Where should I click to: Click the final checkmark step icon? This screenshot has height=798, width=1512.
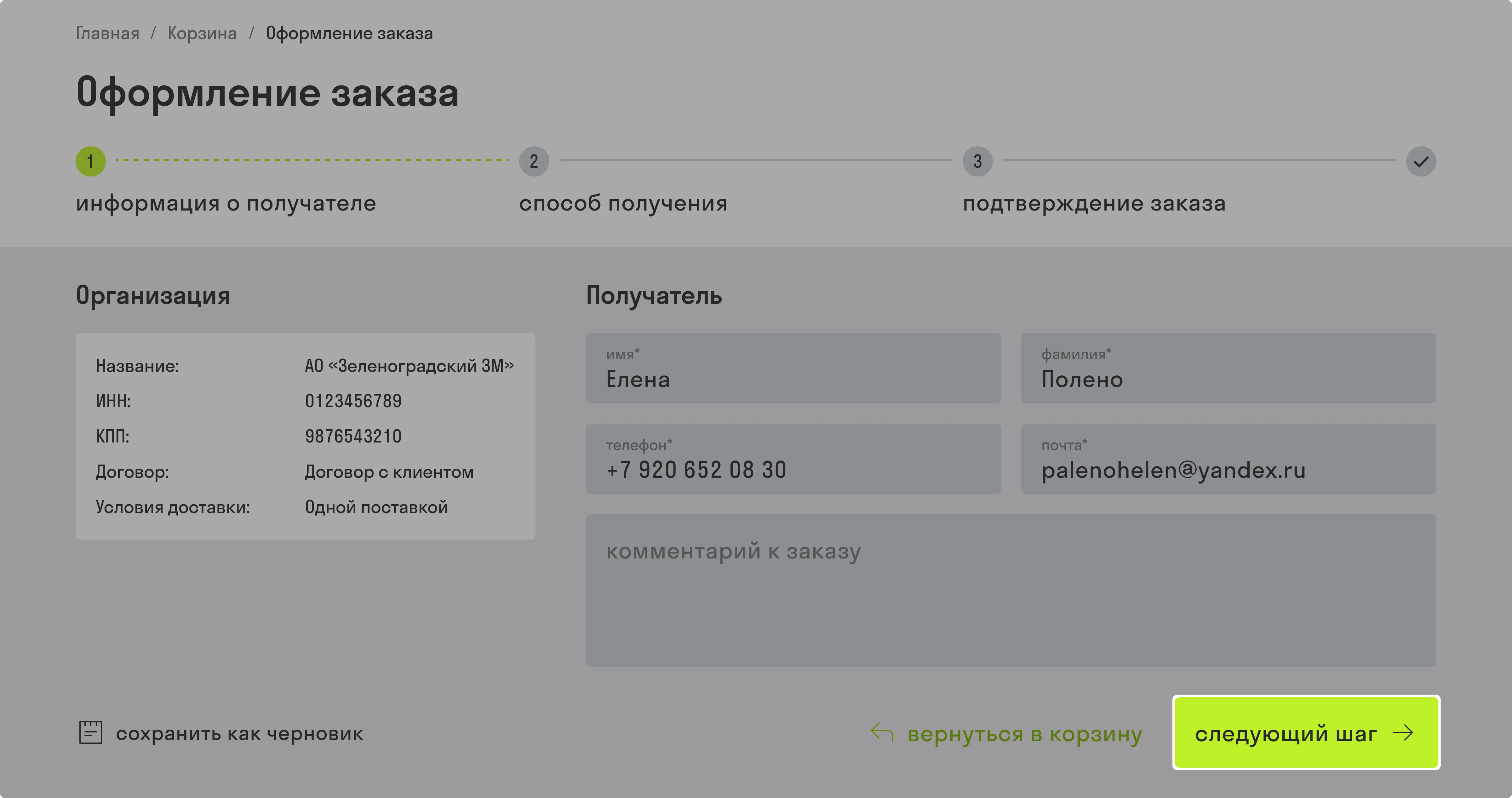pos(1420,161)
